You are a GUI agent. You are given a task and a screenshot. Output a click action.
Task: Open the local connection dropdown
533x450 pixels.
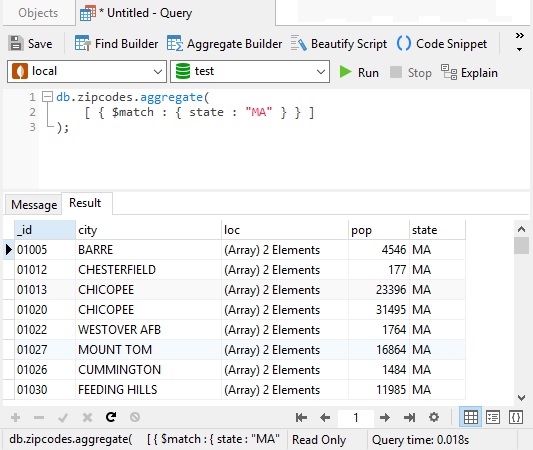(87, 72)
